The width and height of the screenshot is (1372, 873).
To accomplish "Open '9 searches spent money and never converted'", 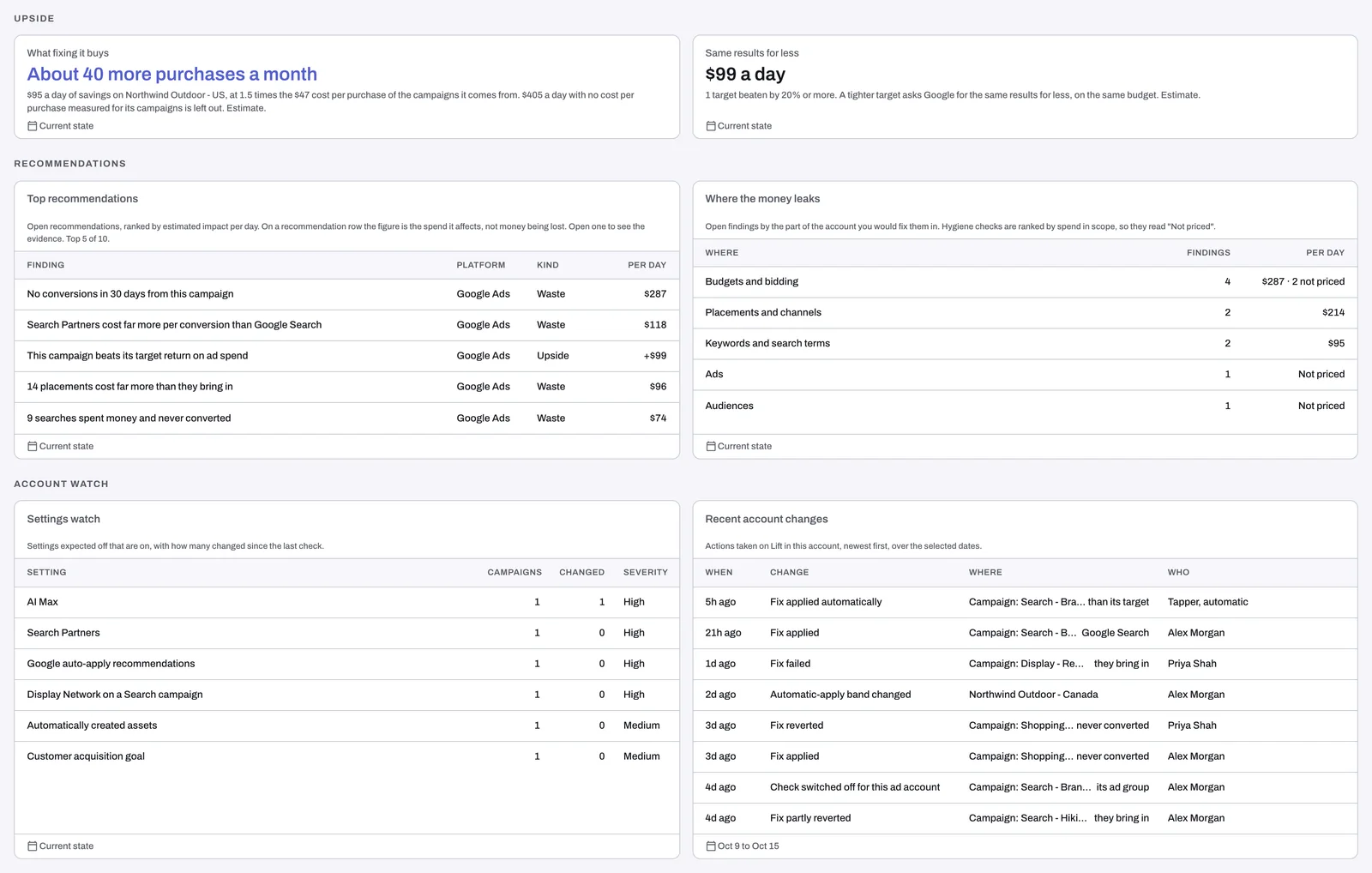I will pos(346,418).
